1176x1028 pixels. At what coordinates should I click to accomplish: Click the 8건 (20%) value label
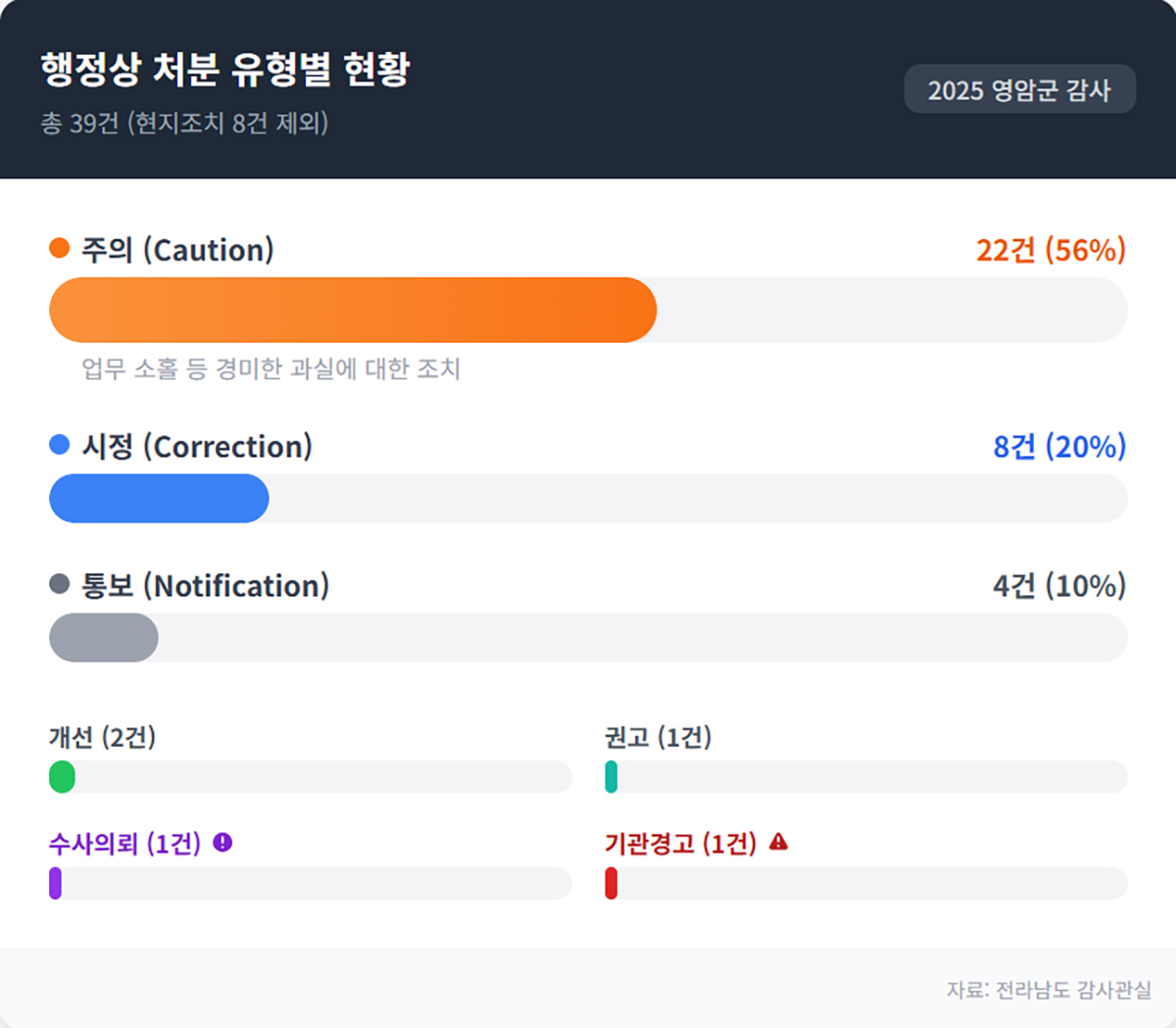[x=1059, y=447]
